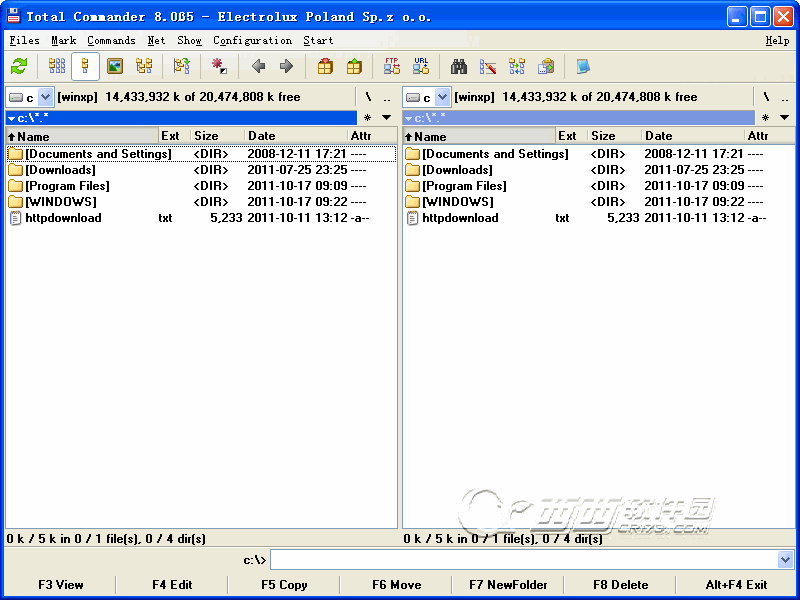Open file search with binoculars icon
Image resolution: width=800 pixels, height=600 pixels.
pyautogui.click(x=459, y=66)
